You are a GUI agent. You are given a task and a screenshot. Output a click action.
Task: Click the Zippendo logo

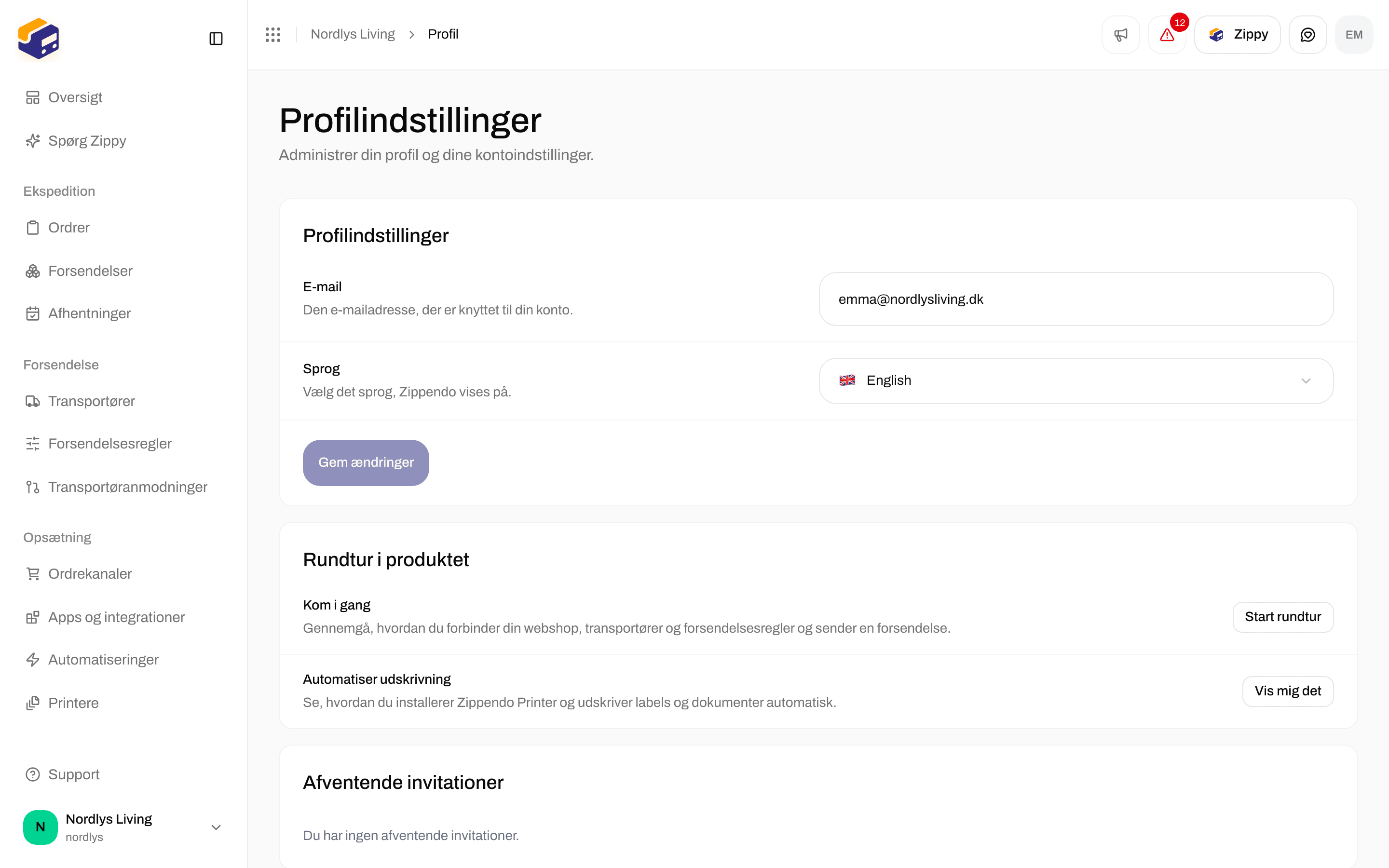[x=39, y=39]
